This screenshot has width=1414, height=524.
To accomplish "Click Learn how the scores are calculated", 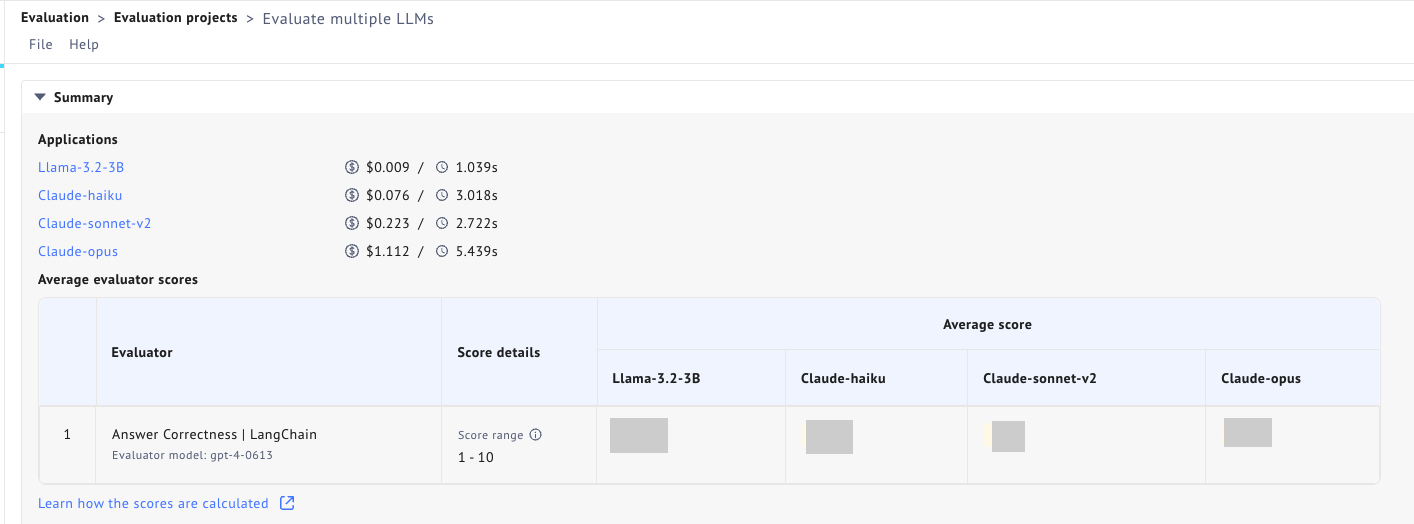I will point(153,503).
